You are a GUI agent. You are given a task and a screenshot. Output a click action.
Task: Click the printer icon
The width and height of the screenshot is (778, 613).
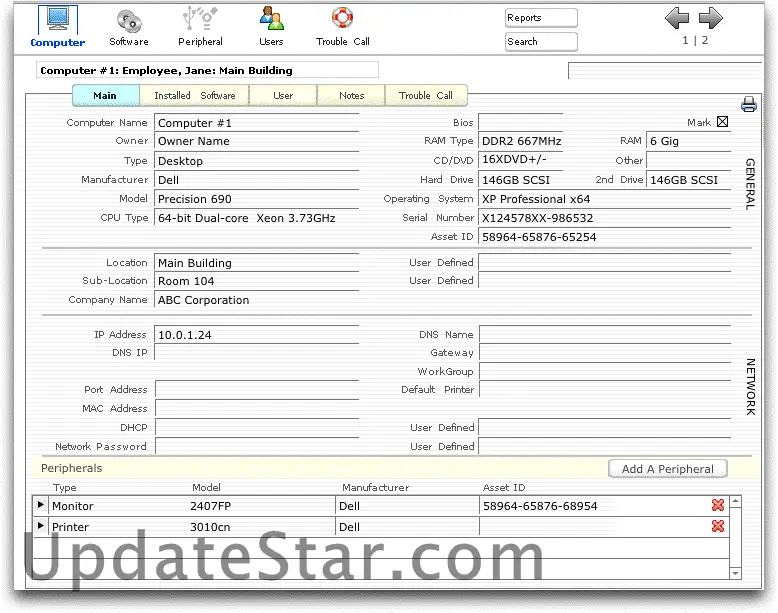coord(748,104)
